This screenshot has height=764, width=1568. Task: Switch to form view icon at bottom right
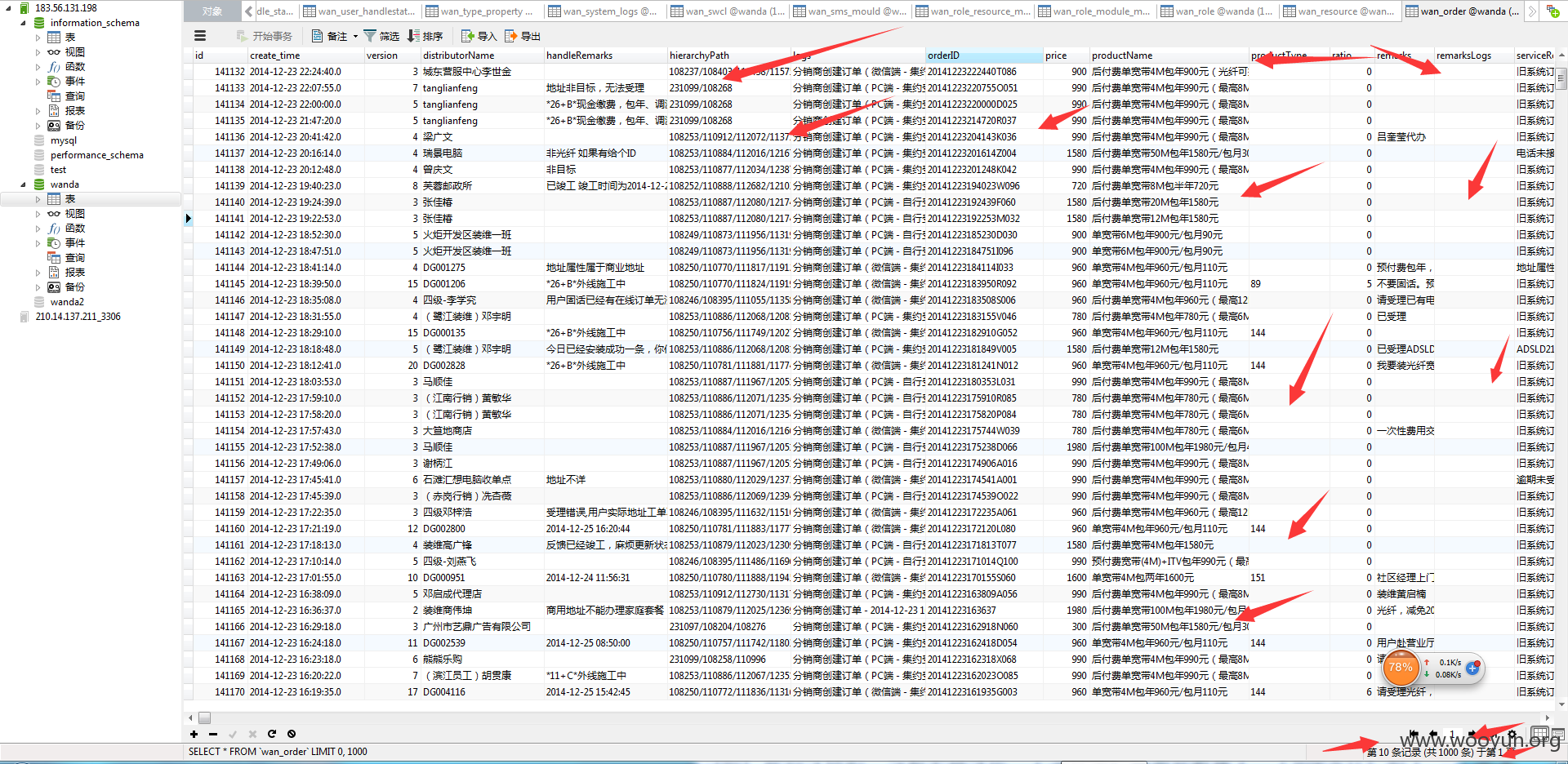click(1557, 734)
